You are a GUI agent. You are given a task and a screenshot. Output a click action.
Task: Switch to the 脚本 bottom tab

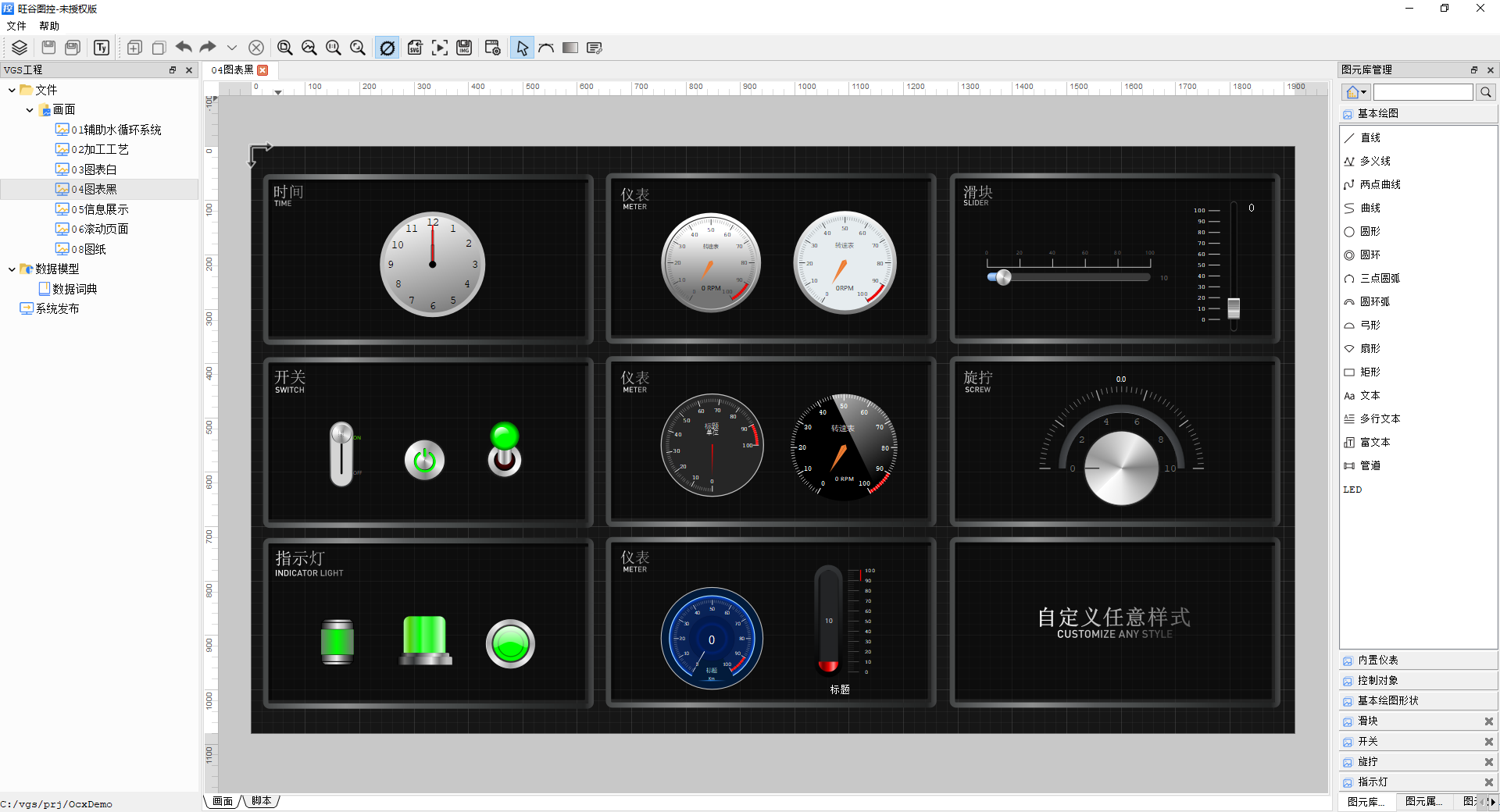pos(262,801)
